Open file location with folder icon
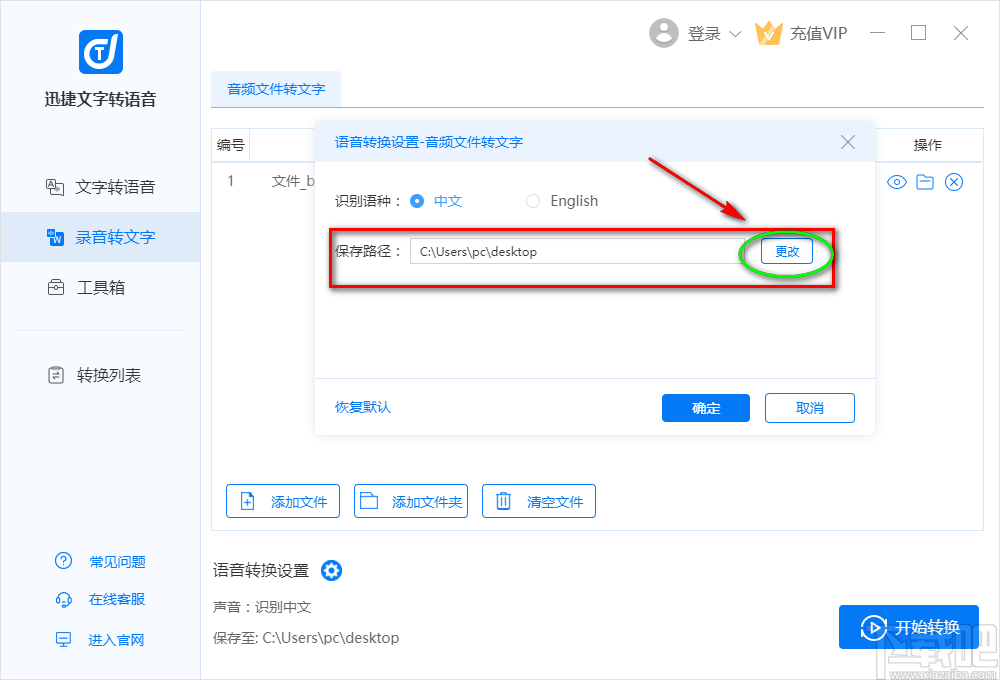Screen dimensions: 1000x680 point(925,182)
